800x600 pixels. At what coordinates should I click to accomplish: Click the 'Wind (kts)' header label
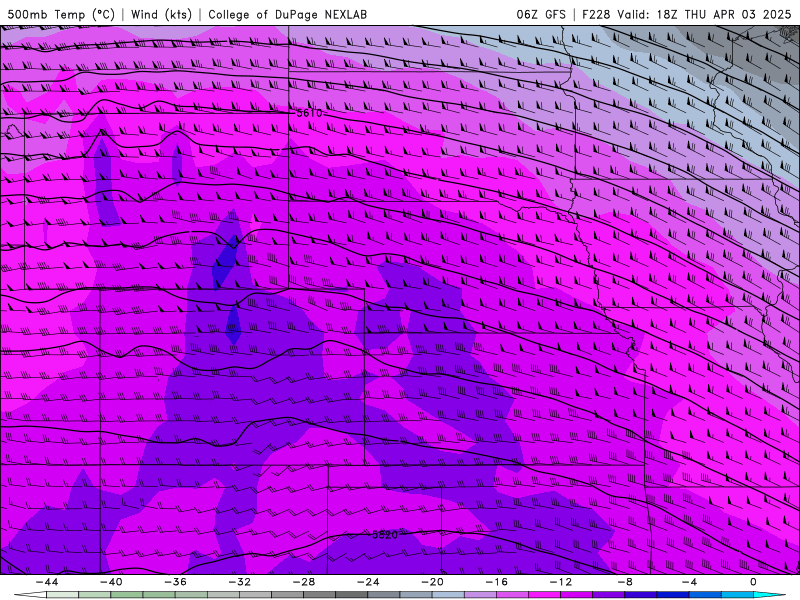click(161, 14)
